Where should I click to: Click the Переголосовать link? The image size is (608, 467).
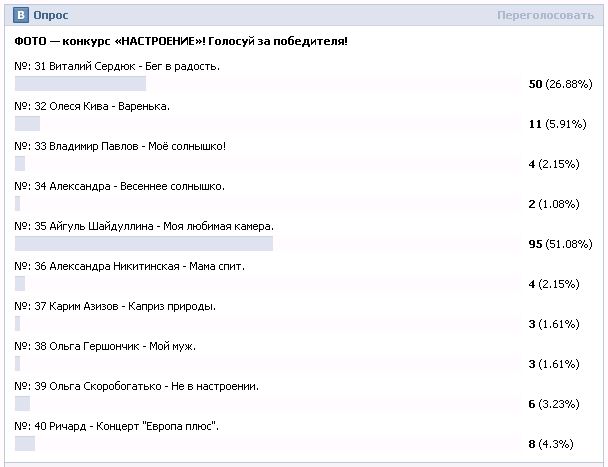pos(544,16)
